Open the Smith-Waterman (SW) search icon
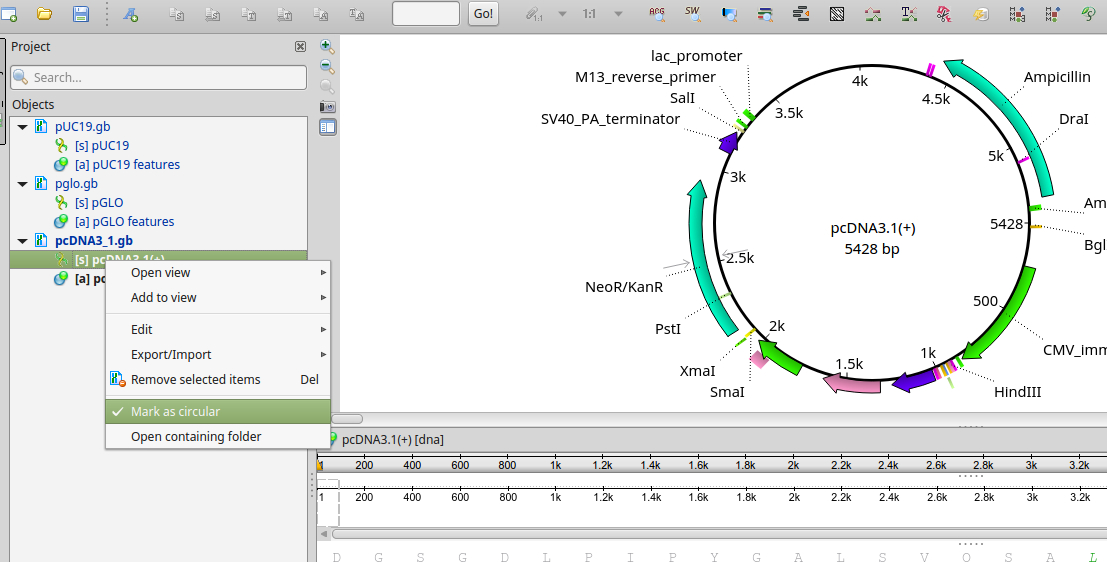Viewport: 1107px width, 562px height. coord(692,14)
